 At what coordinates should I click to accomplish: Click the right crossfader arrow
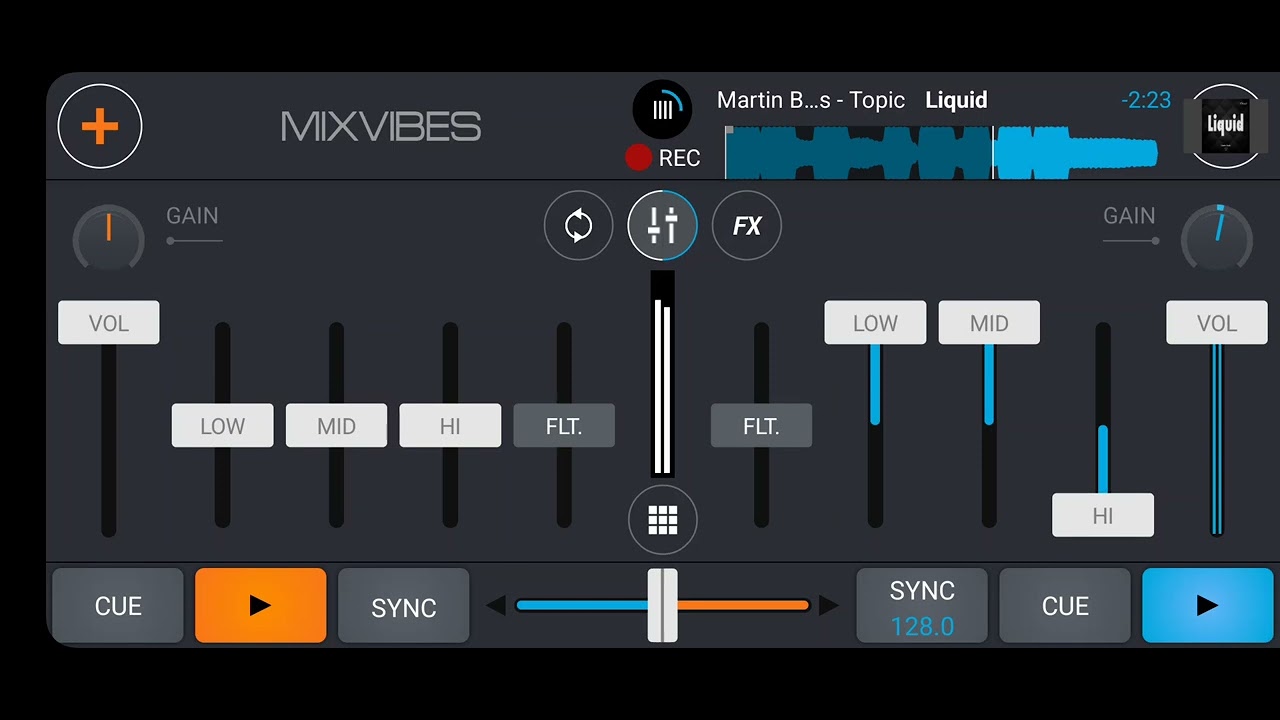point(828,605)
